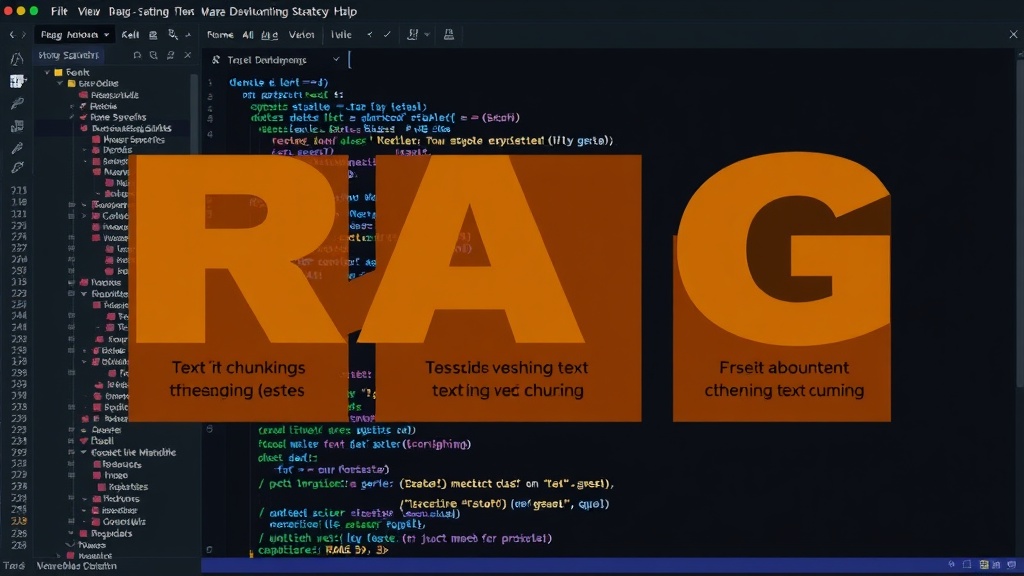Click second search icon in side panel header

point(153,56)
